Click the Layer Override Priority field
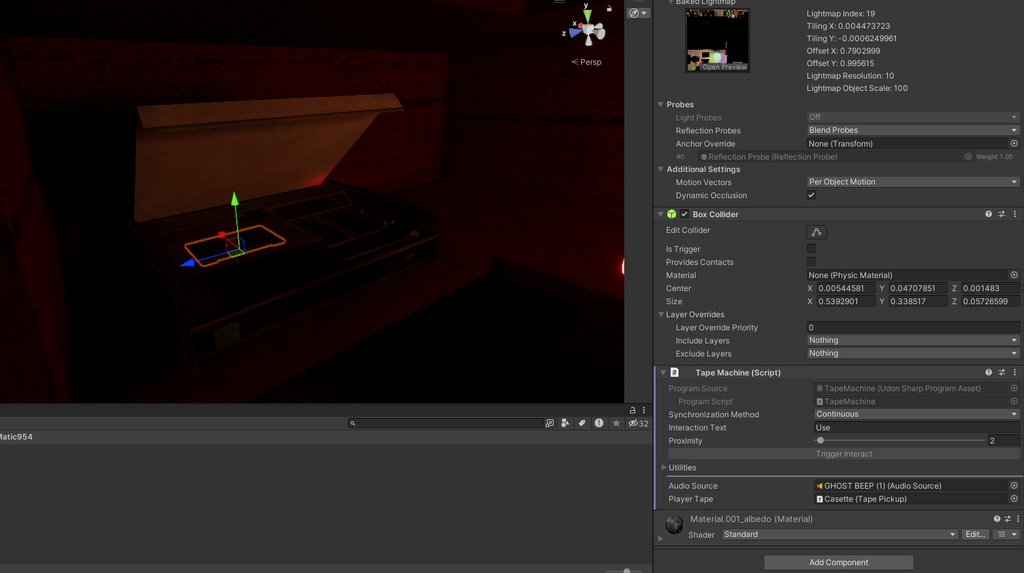 912,327
